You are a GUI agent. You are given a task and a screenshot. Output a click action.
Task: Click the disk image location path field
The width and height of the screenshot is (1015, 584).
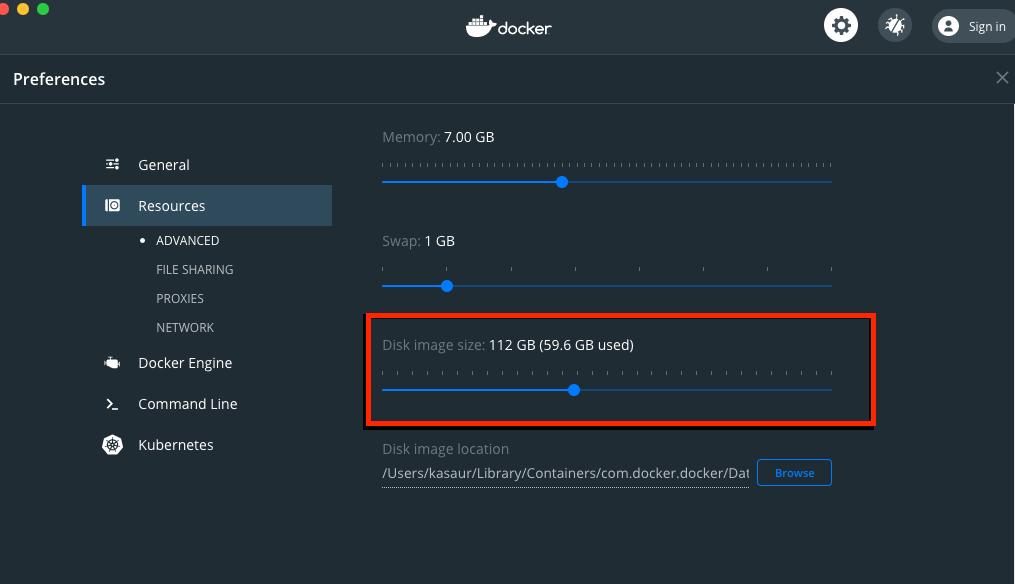565,472
